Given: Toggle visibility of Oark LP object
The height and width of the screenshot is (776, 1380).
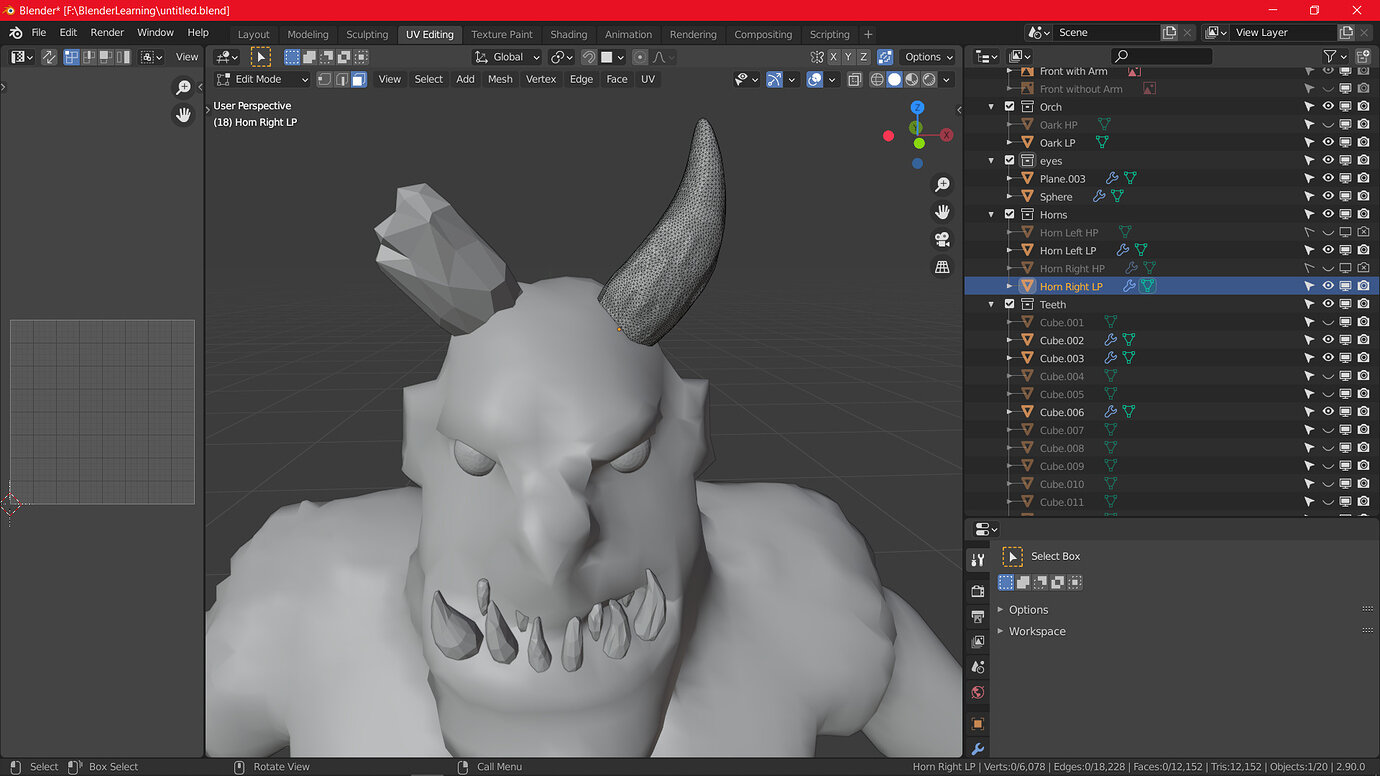Looking at the screenshot, I should point(1328,142).
